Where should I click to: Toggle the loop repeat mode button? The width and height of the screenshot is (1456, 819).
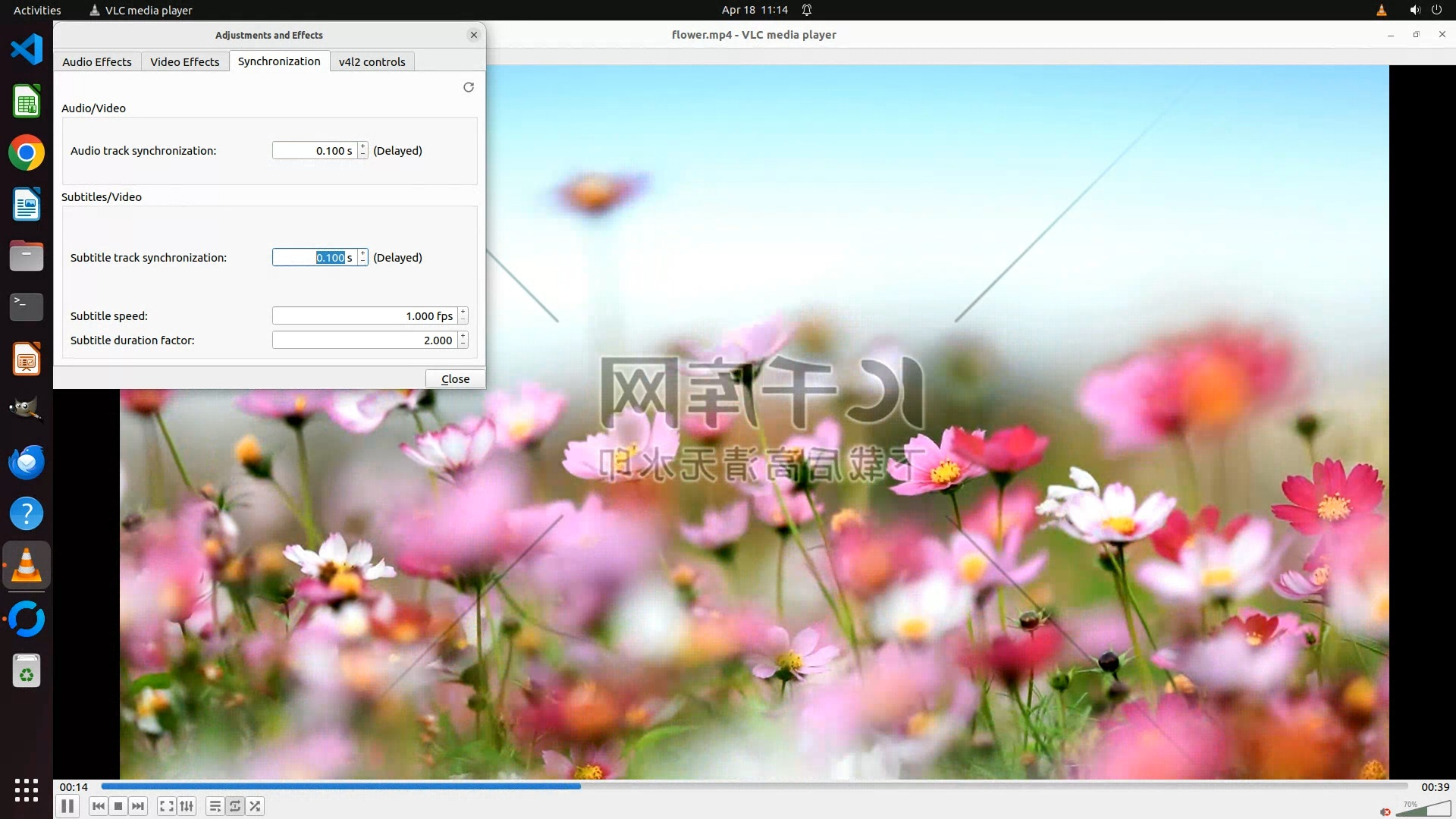[235, 806]
